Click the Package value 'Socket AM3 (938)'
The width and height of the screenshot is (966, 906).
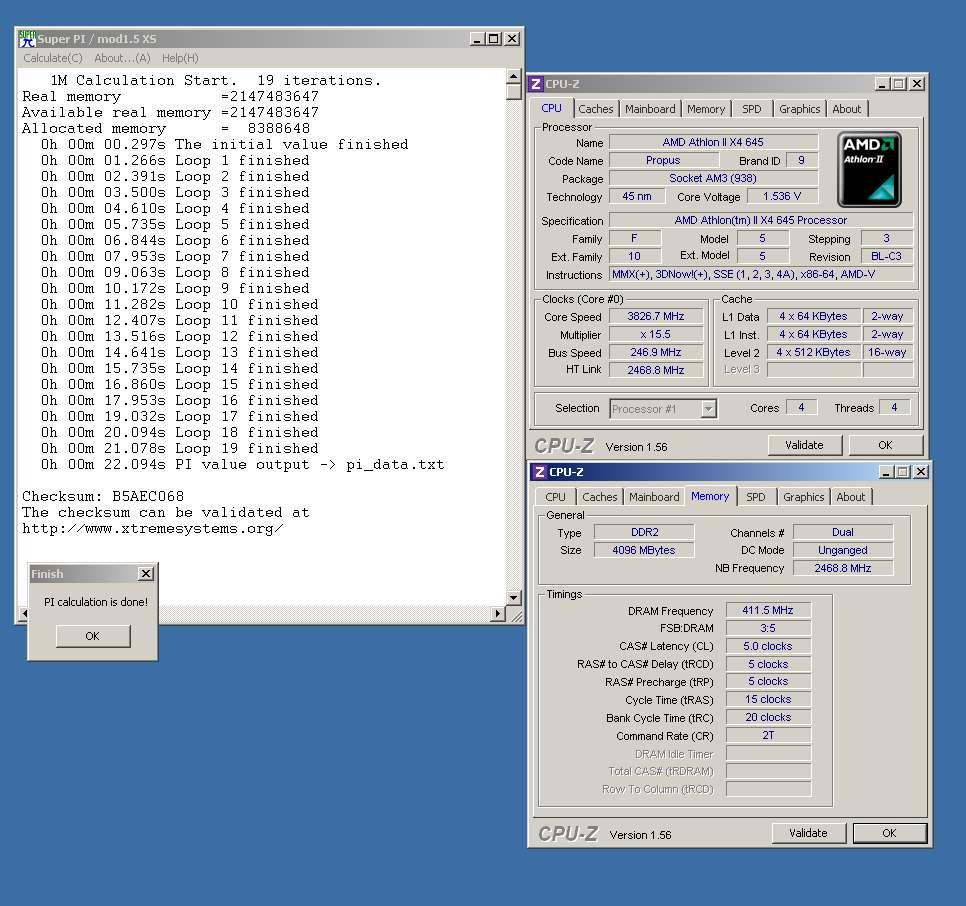[713, 179]
